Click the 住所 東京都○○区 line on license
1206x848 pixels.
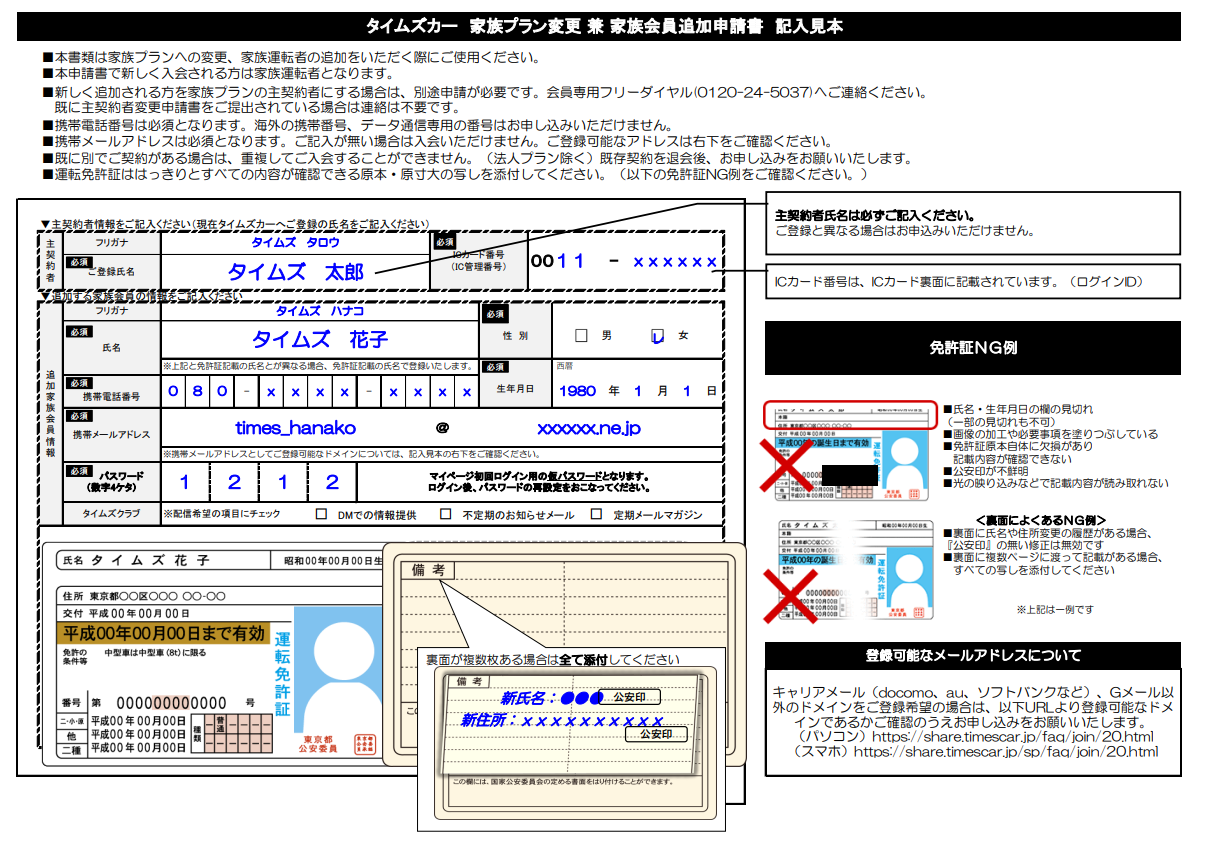143,596
